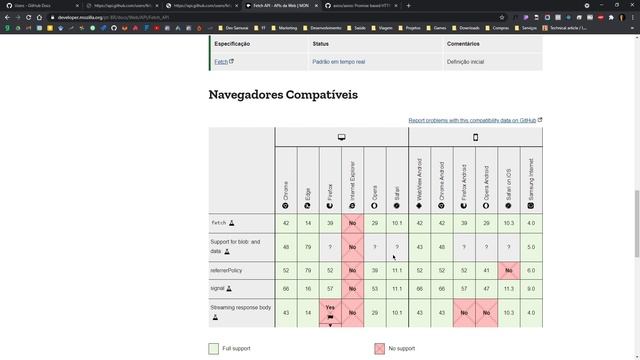This screenshot has height=360, width=640.
Task: Open the user profile avatar
Action: point(622,18)
